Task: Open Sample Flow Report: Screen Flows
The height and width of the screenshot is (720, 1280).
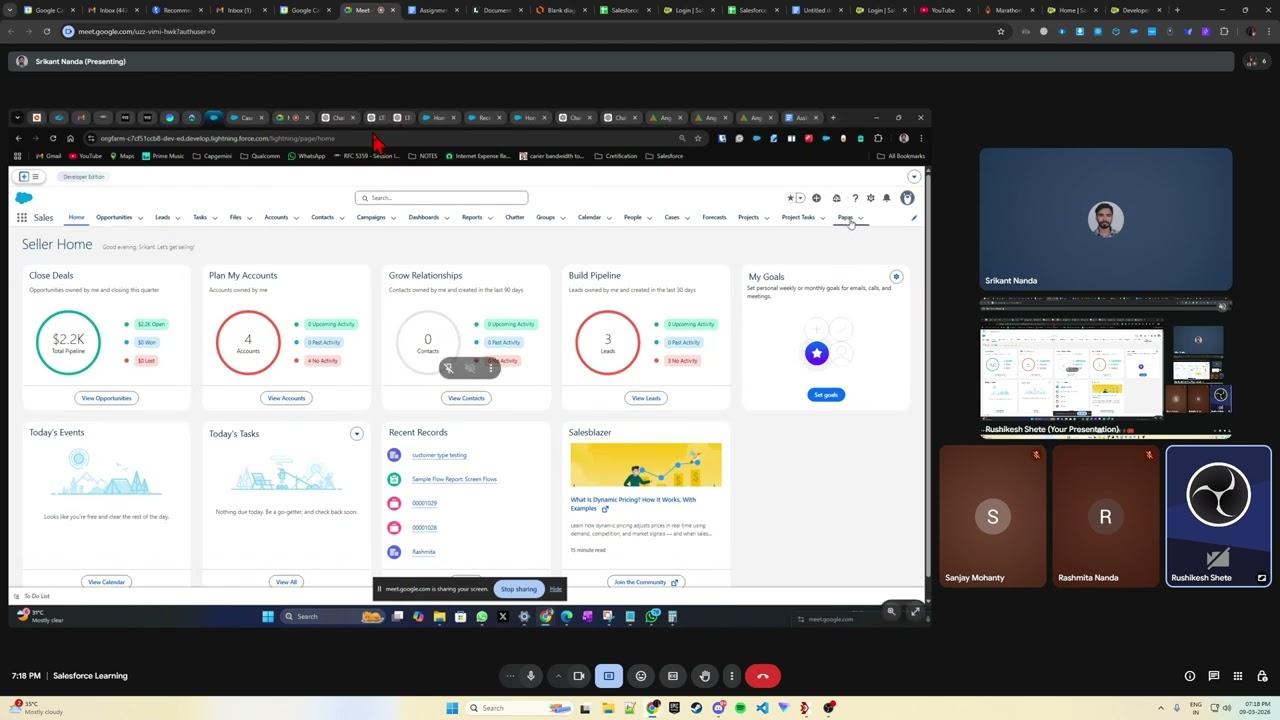Action: click(454, 479)
